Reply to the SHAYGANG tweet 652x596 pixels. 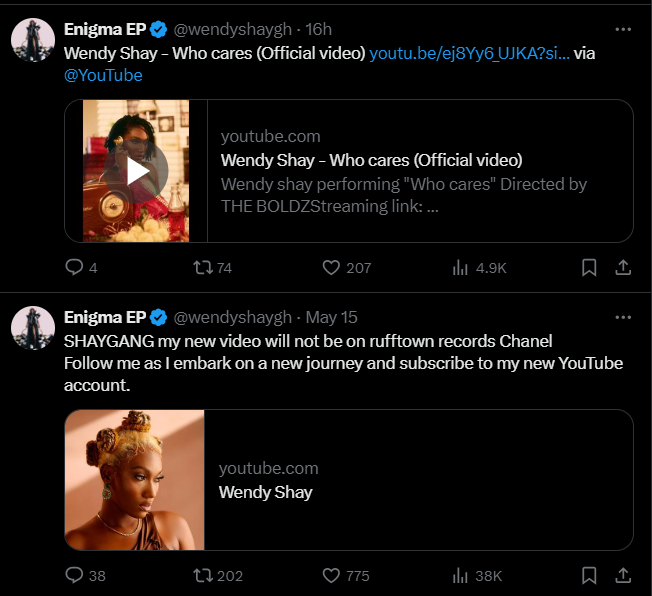pyautogui.click(x=74, y=575)
